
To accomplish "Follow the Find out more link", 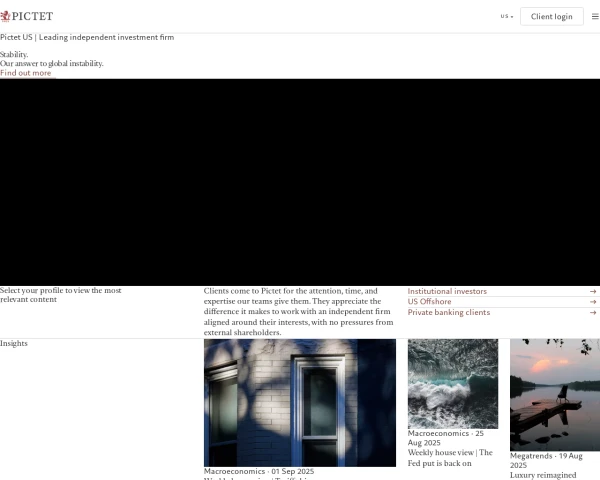I will [26, 73].
